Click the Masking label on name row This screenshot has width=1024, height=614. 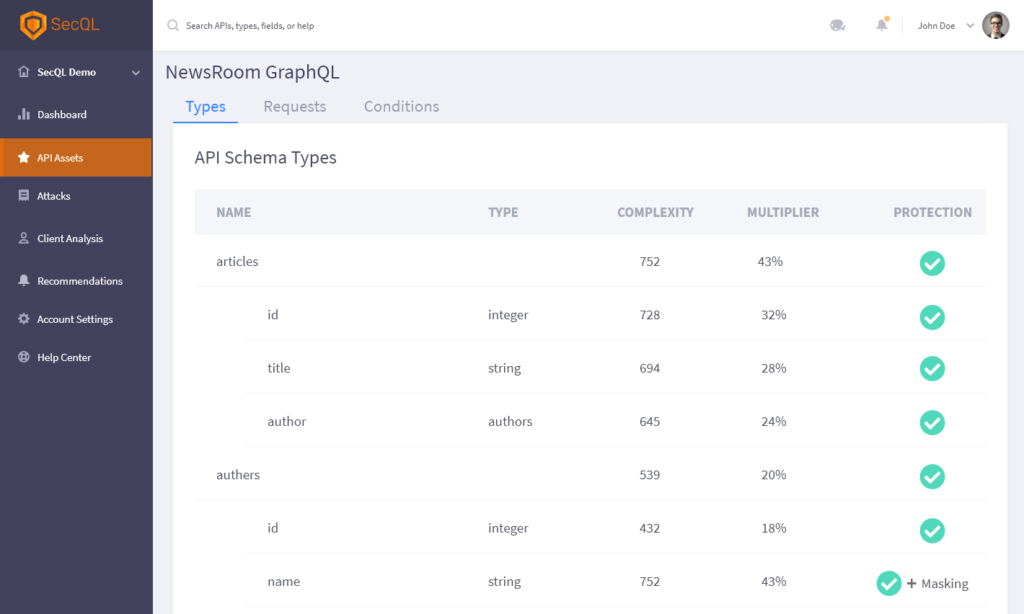[x=944, y=584]
